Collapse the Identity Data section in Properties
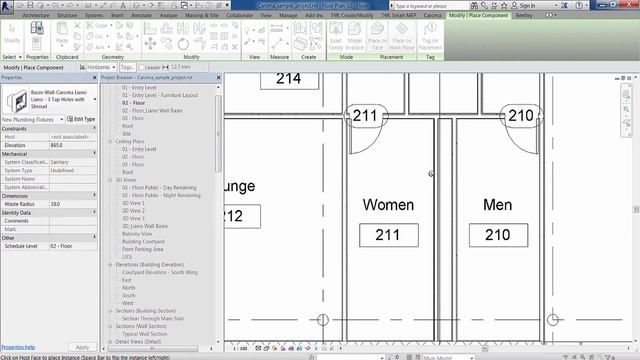 pos(94,212)
